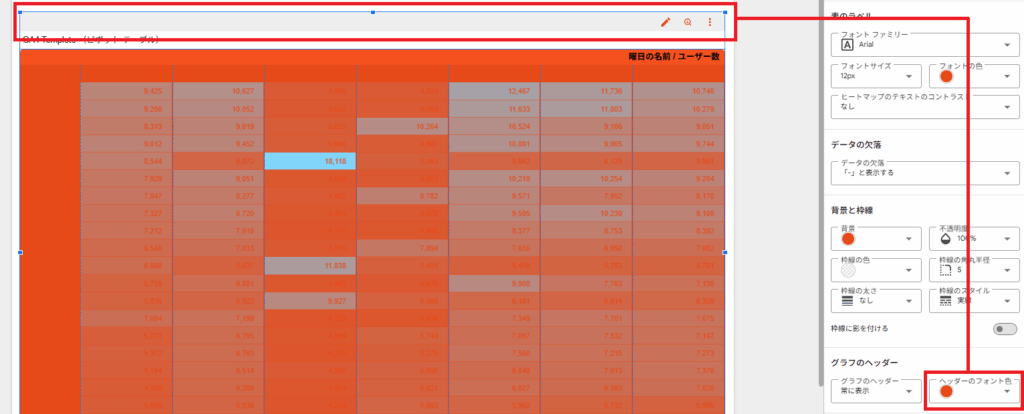The width and height of the screenshot is (1024, 414).
Task: Click the table cell 10,627
Action: 218,91
